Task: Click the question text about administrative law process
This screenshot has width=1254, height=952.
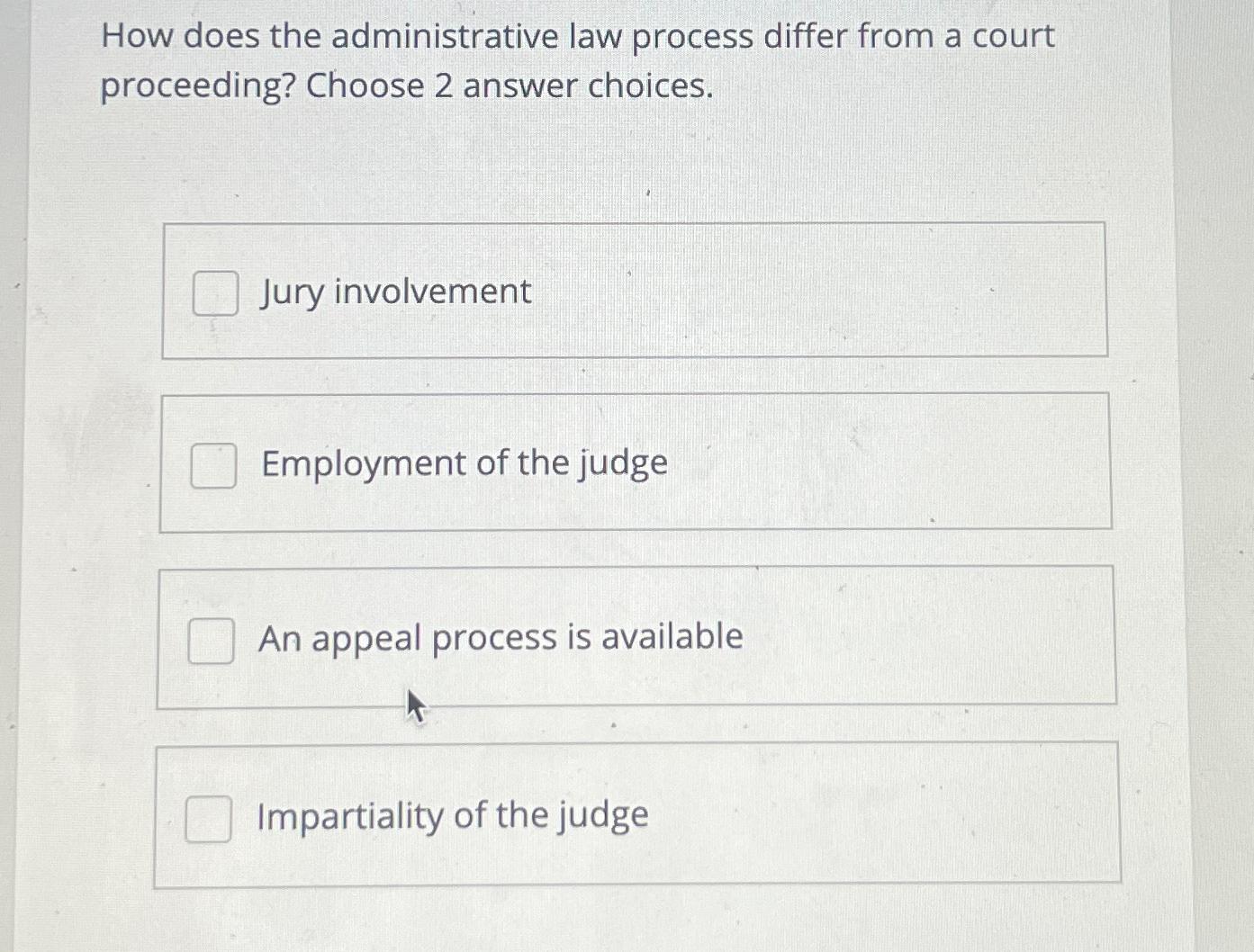Action: point(576,59)
